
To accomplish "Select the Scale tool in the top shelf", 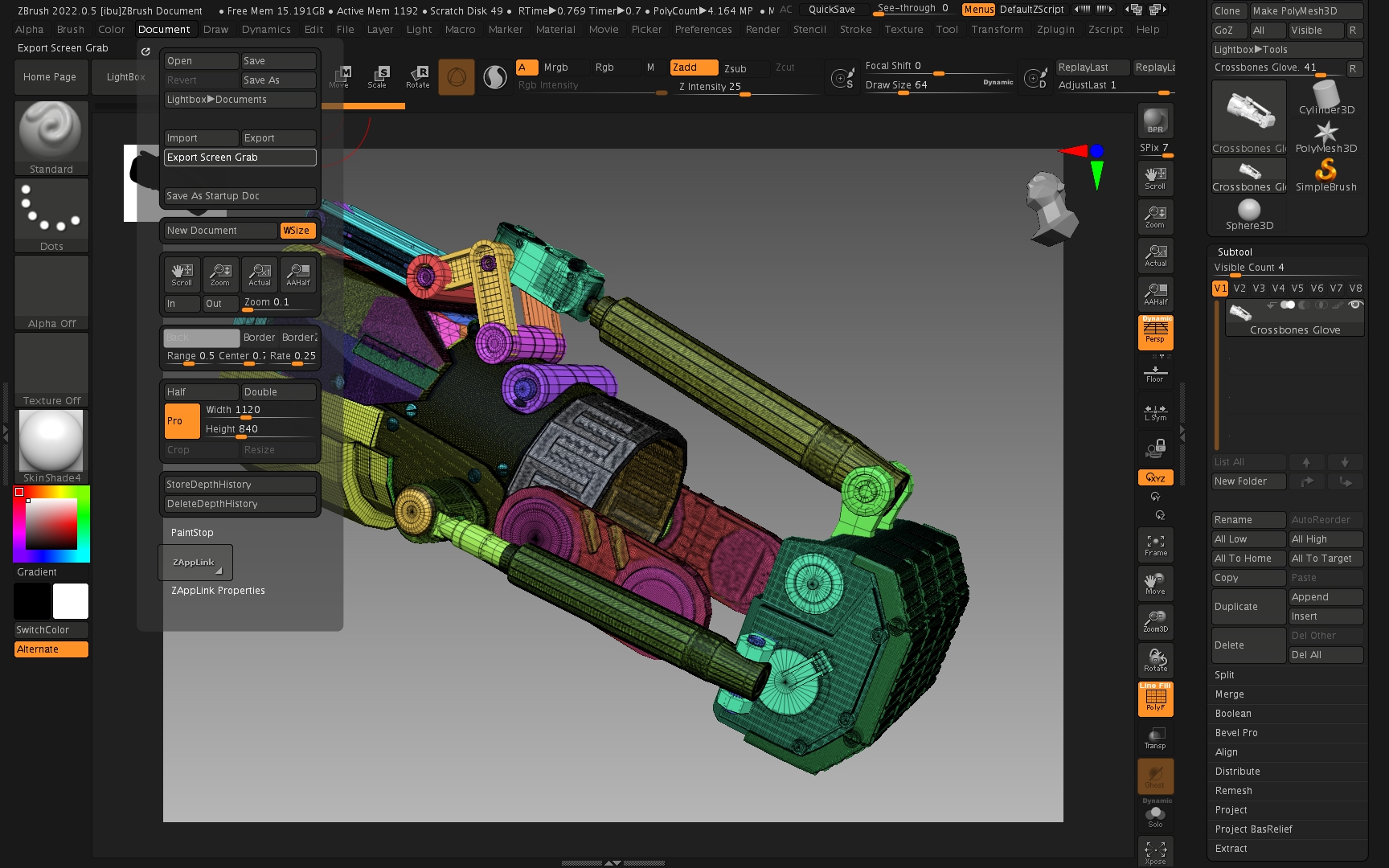I will pyautogui.click(x=377, y=77).
